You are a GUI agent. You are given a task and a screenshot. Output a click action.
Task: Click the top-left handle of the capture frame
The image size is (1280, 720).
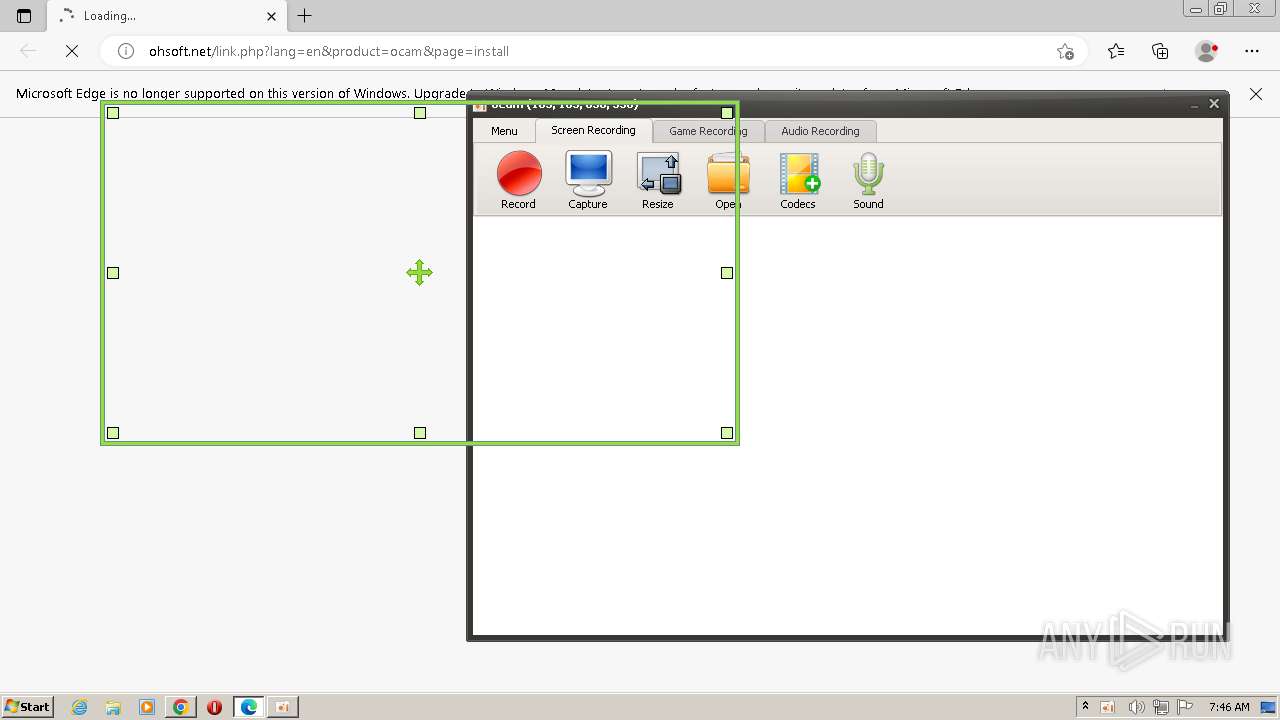pyautogui.click(x=113, y=113)
